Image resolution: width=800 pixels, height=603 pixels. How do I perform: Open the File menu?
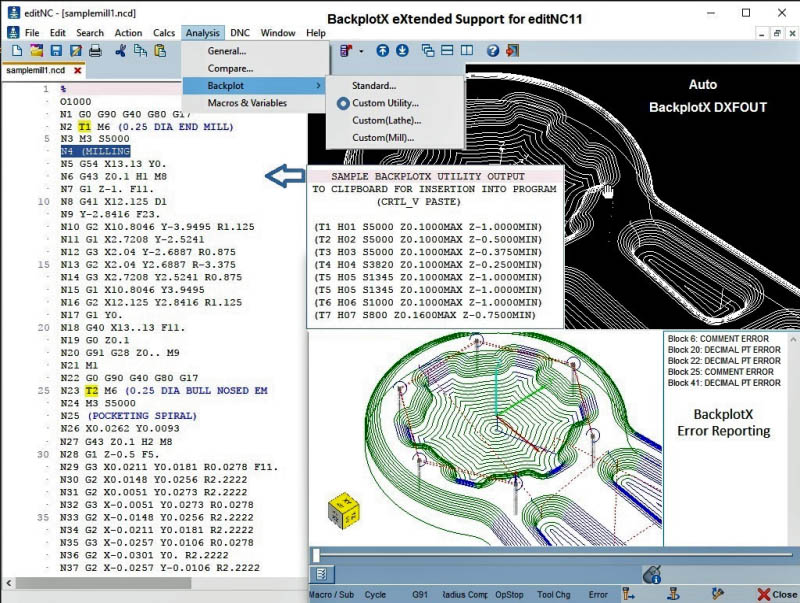pos(32,33)
